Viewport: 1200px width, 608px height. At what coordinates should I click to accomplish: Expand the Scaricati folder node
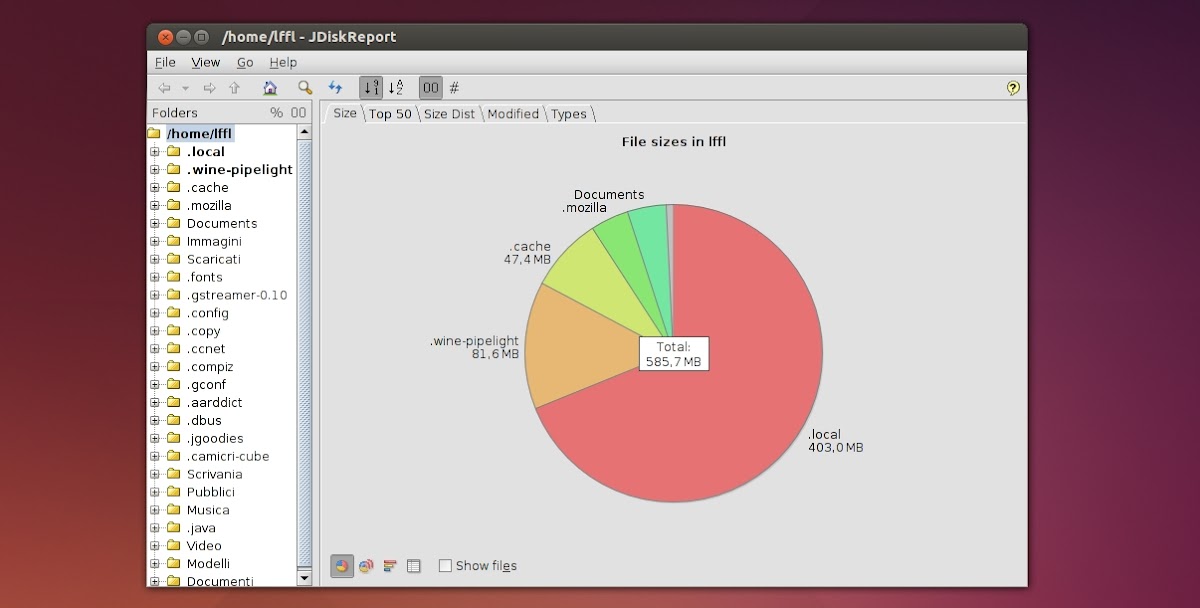pos(155,259)
